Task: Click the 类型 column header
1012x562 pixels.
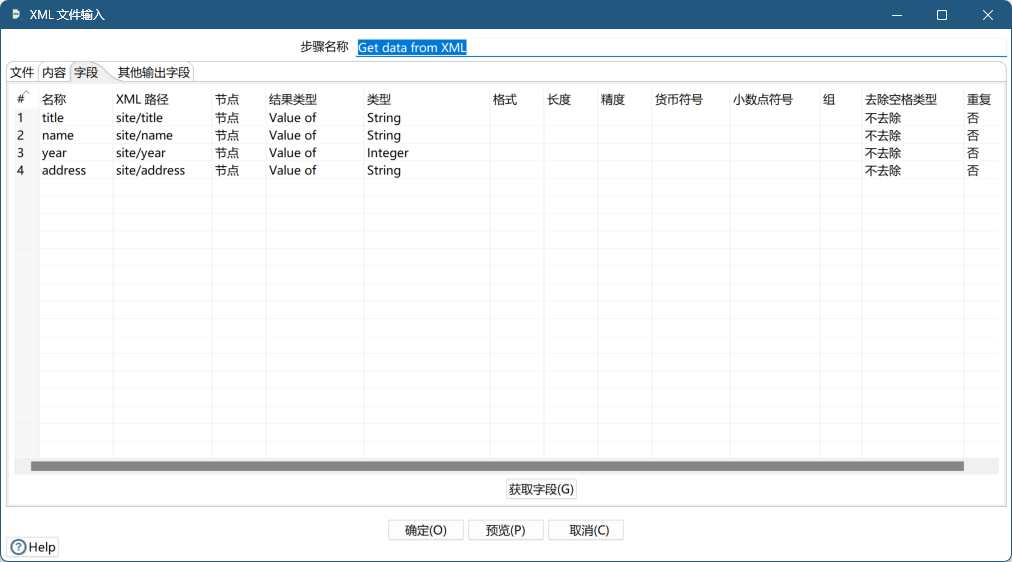Action: pos(426,99)
